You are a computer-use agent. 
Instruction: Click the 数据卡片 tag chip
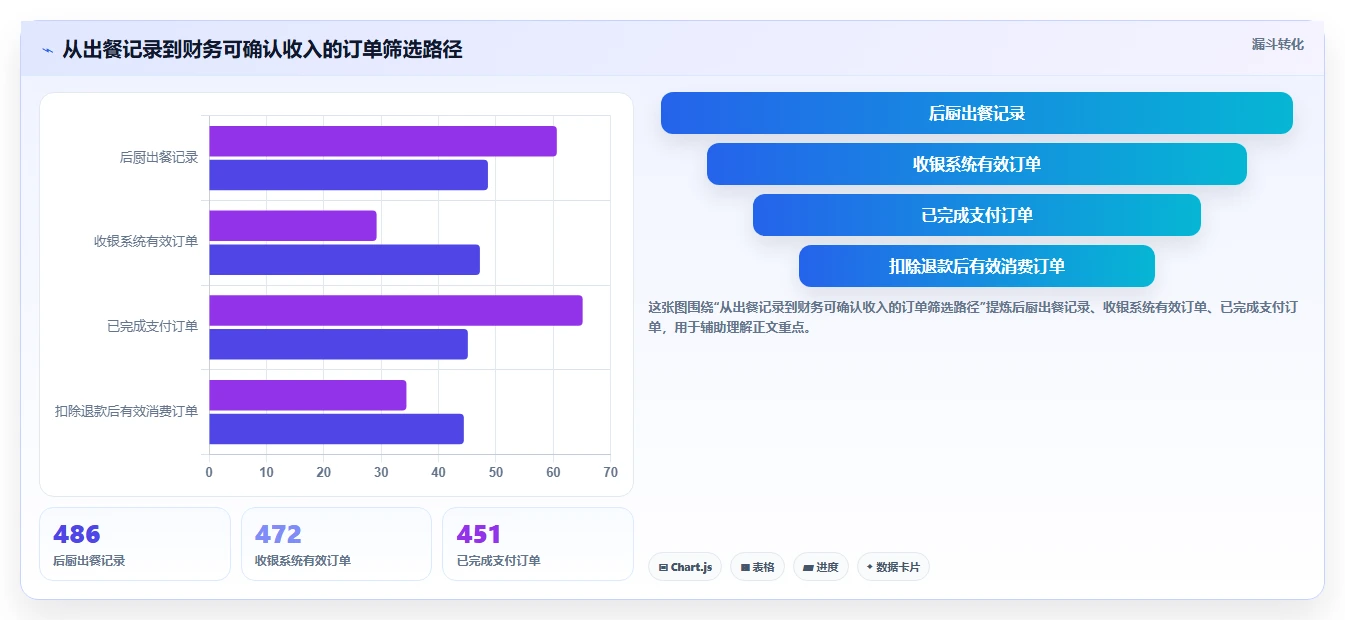tap(893, 567)
